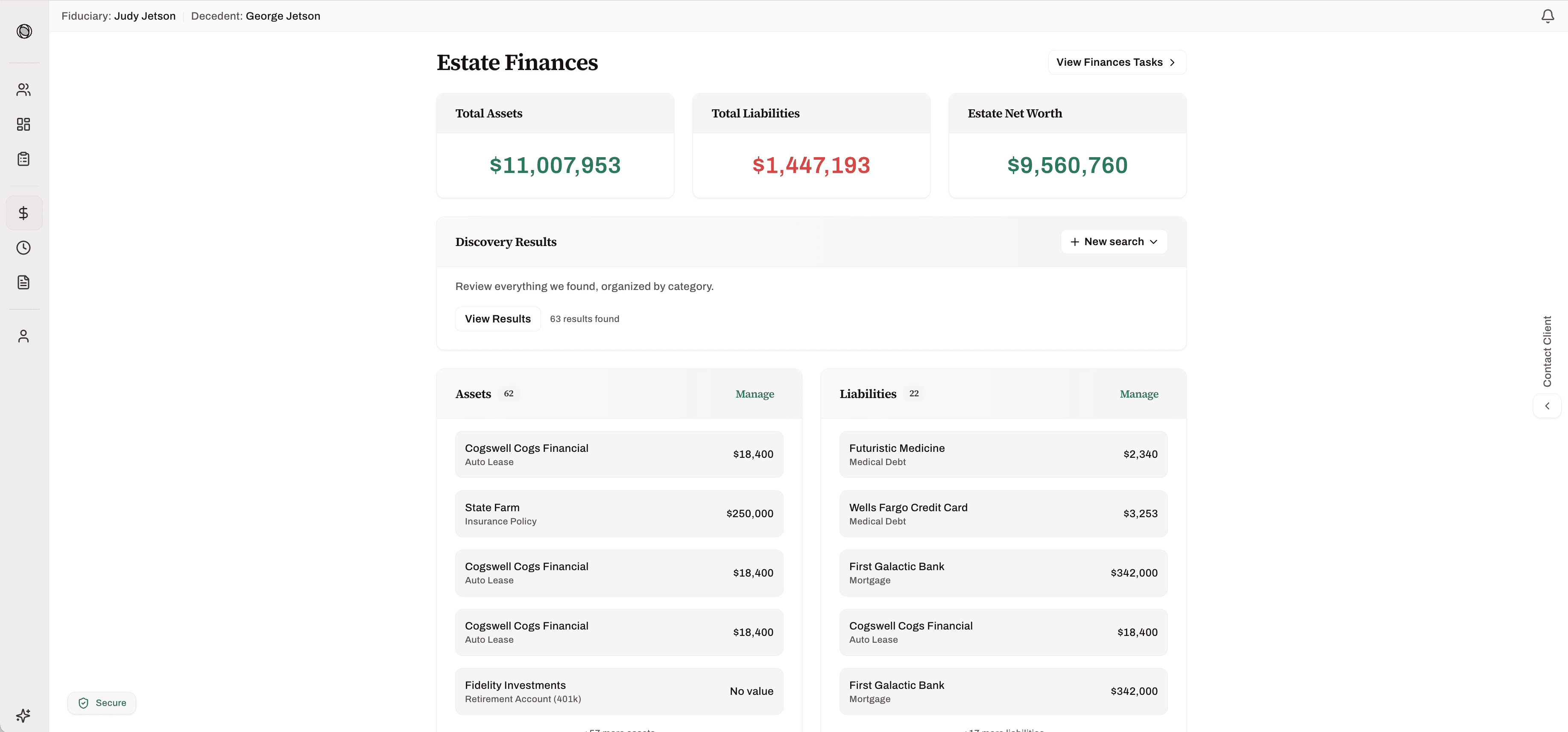
Task: Open Fidelity Investments Retirement Account asset
Action: click(619, 691)
